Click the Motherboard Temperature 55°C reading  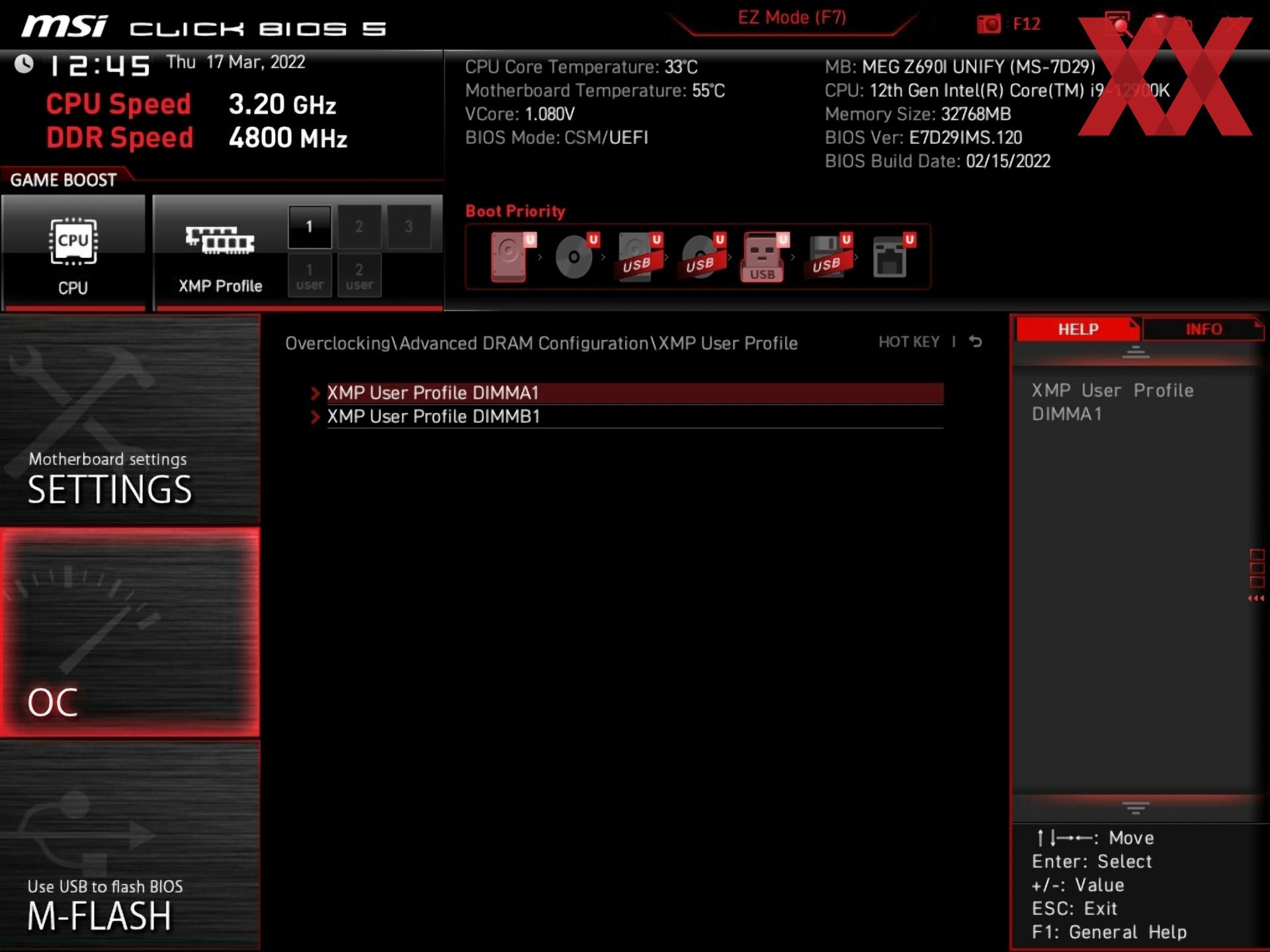point(595,91)
